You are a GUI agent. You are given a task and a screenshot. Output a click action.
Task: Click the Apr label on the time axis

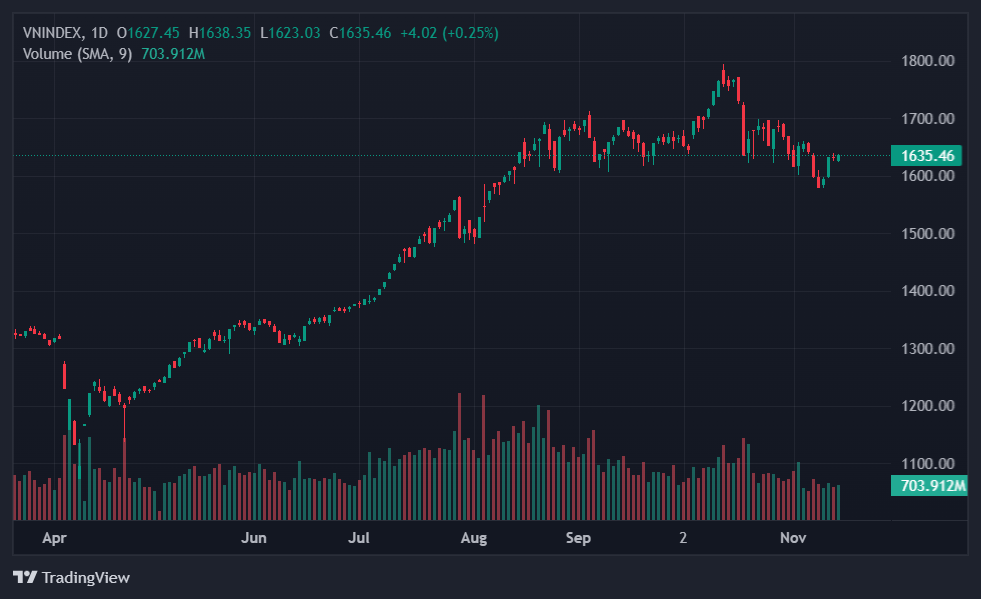coord(54,538)
